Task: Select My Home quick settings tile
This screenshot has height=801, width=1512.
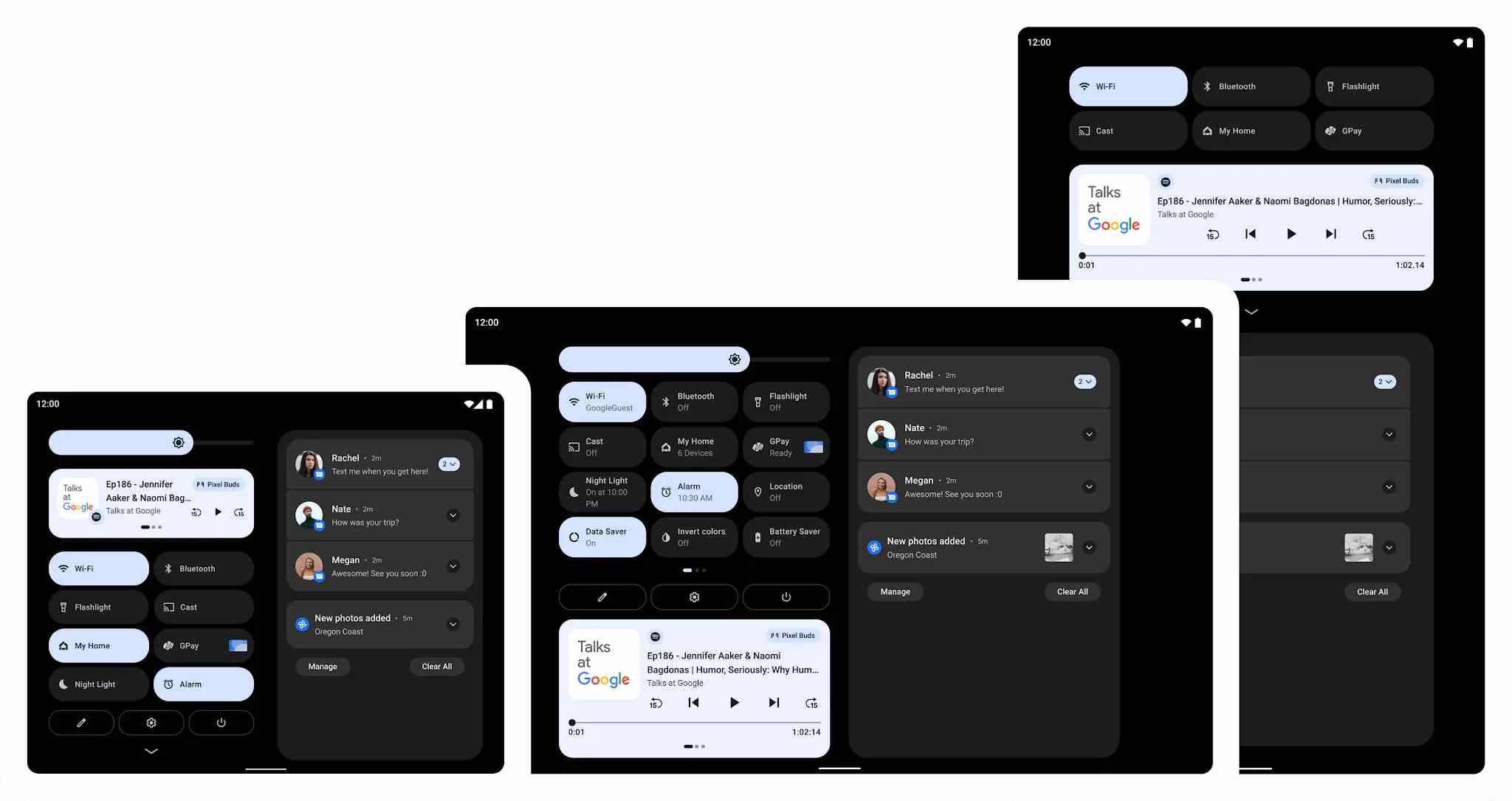Action: coord(98,645)
